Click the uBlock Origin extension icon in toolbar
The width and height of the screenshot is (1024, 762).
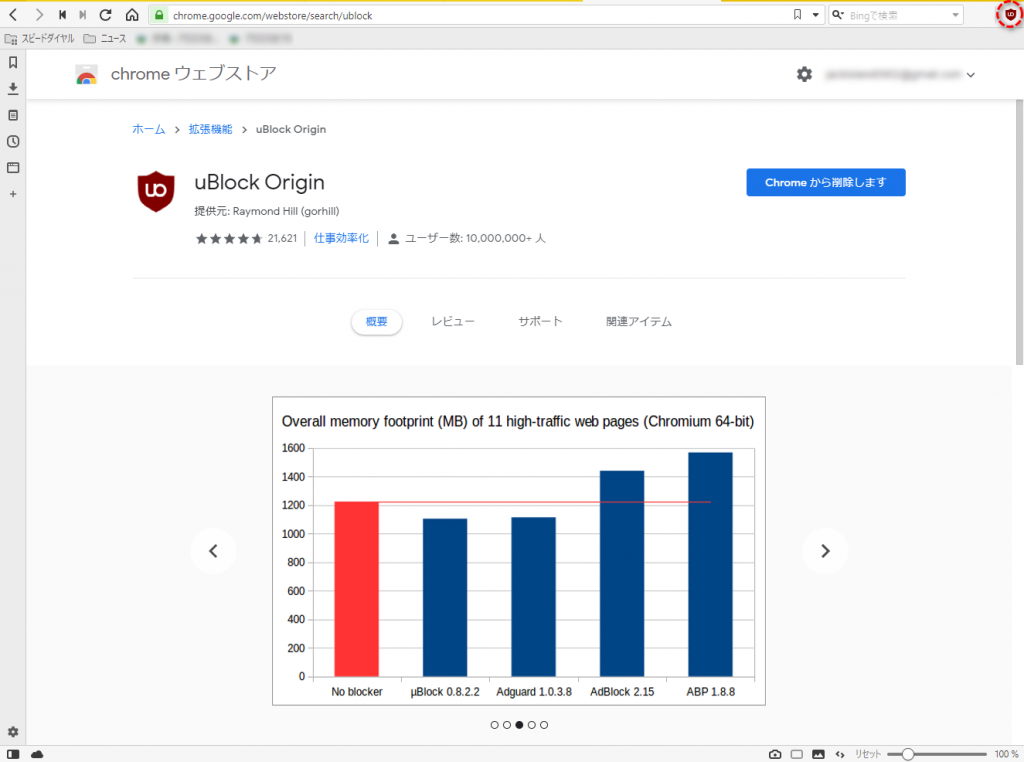pos(1009,15)
